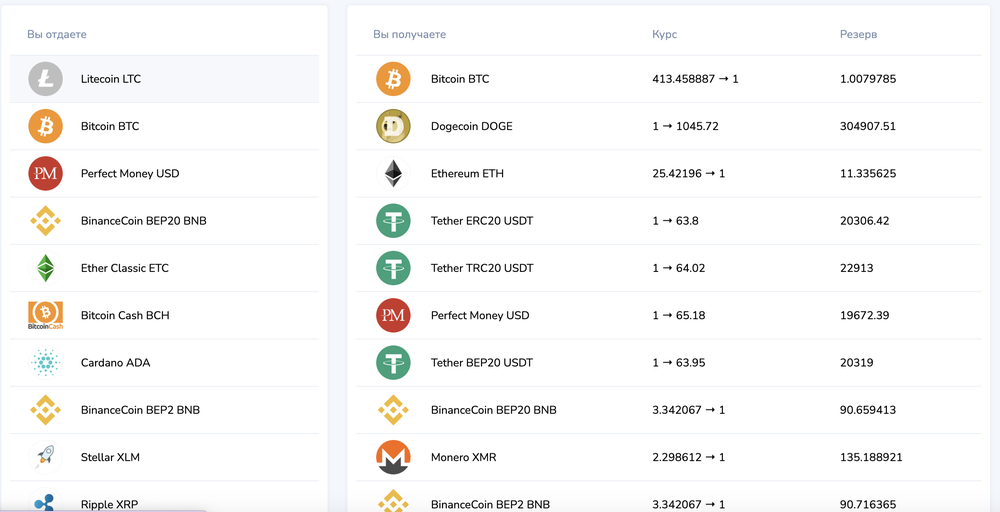Pick BinanceCoin BEP20 BNB to receive

[x=668, y=409]
